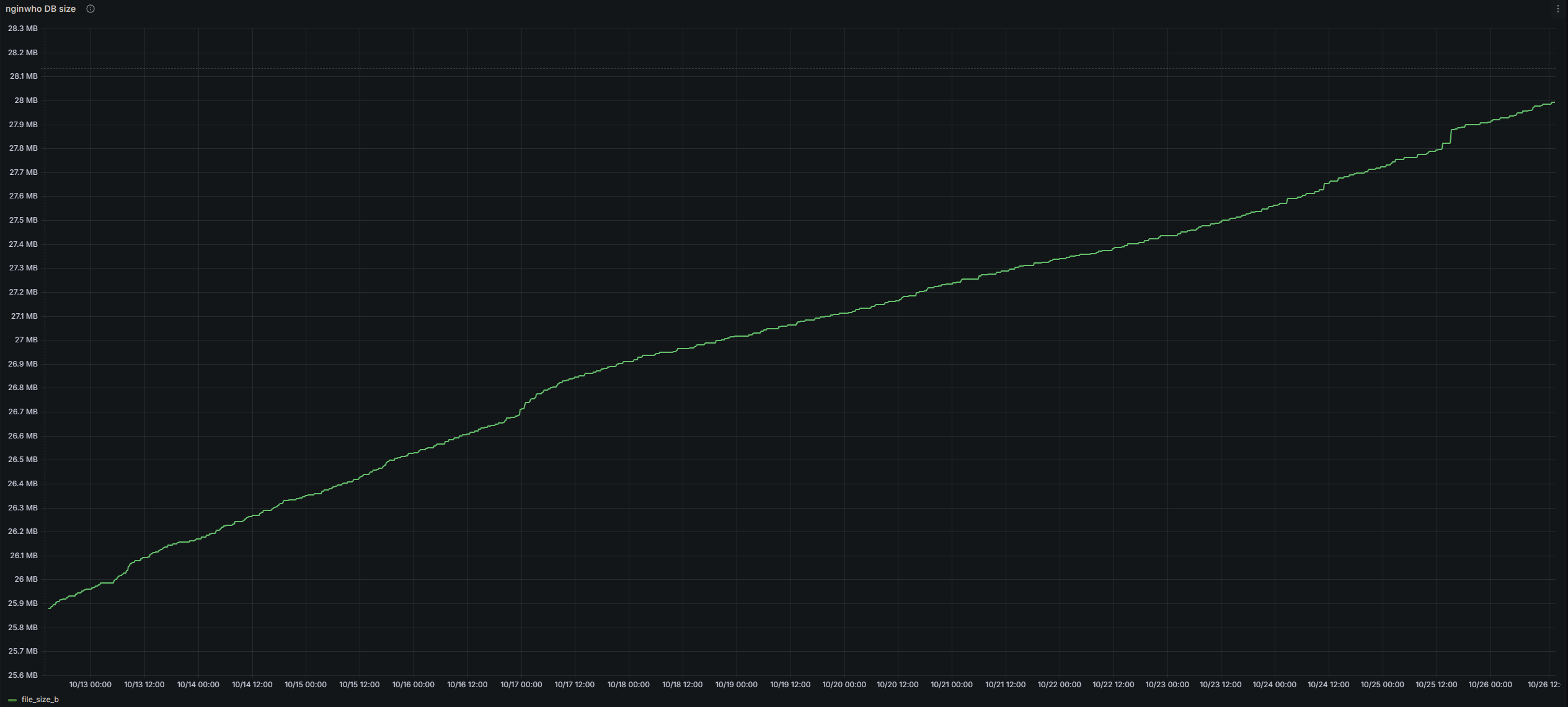Click the 10/22 12:00 time axis label
The width and height of the screenshot is (1568, 707).
point(1114,685)
